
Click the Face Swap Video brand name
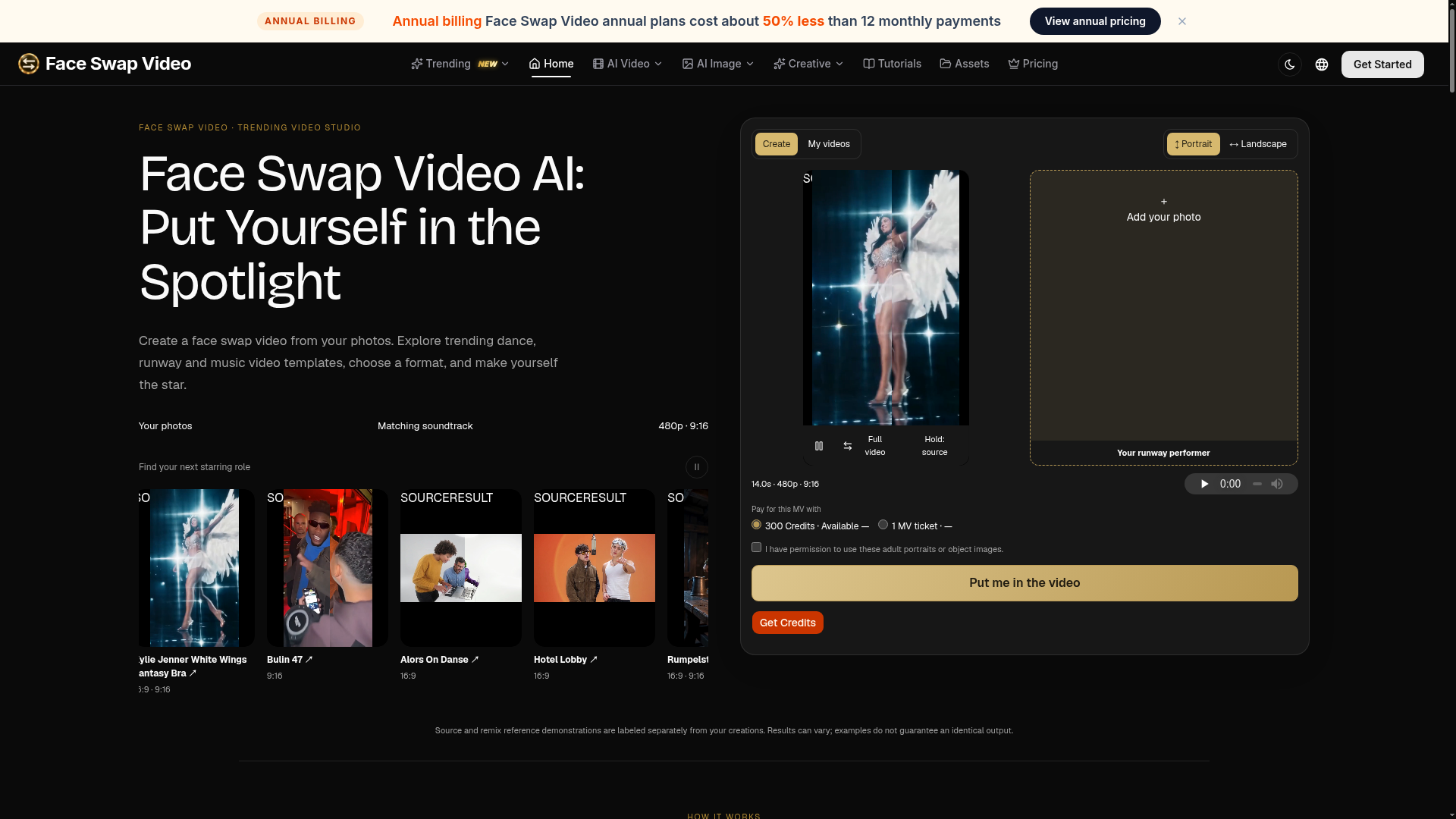point(118,64)
